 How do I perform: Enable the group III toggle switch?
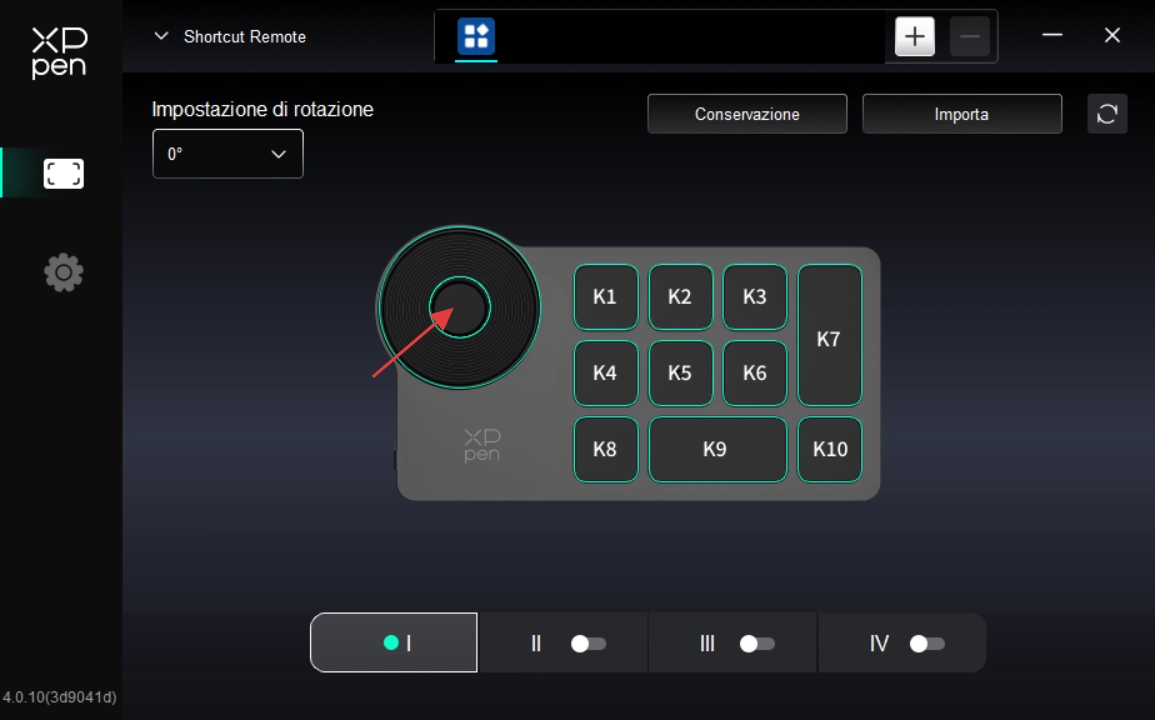(x=757, y=644)
